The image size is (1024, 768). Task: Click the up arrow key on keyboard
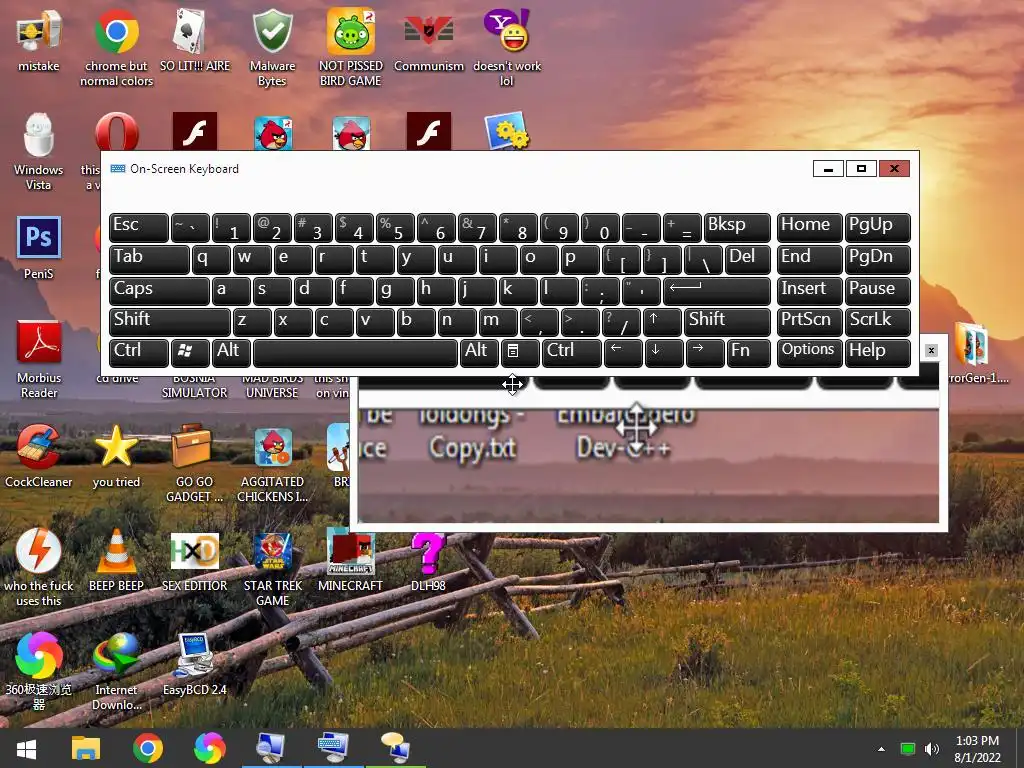click(x=662, y=322)
